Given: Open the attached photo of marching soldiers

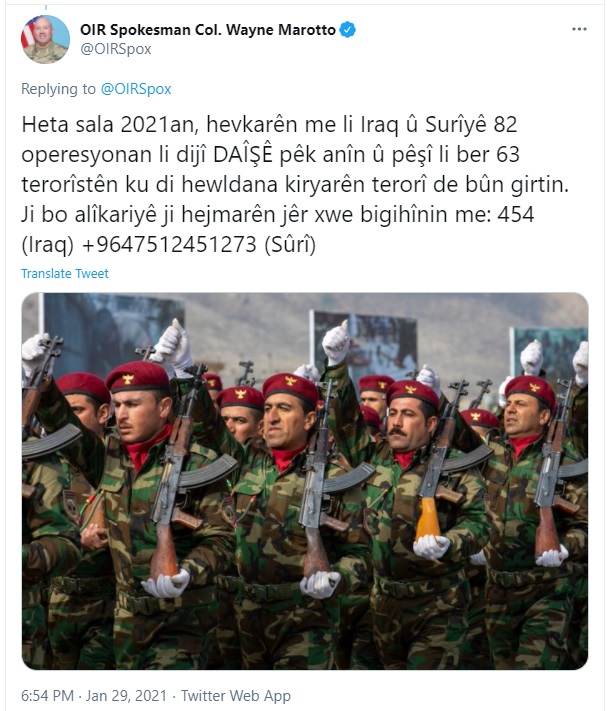Looking at the screenshot, I should [305, 481].
